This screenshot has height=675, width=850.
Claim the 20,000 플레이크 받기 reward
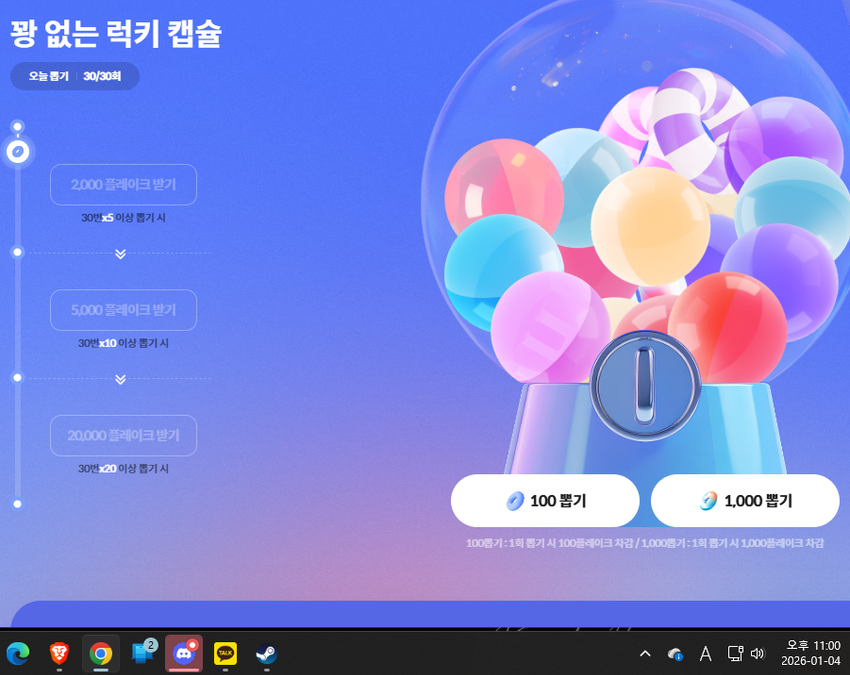(x=123, y=436)
